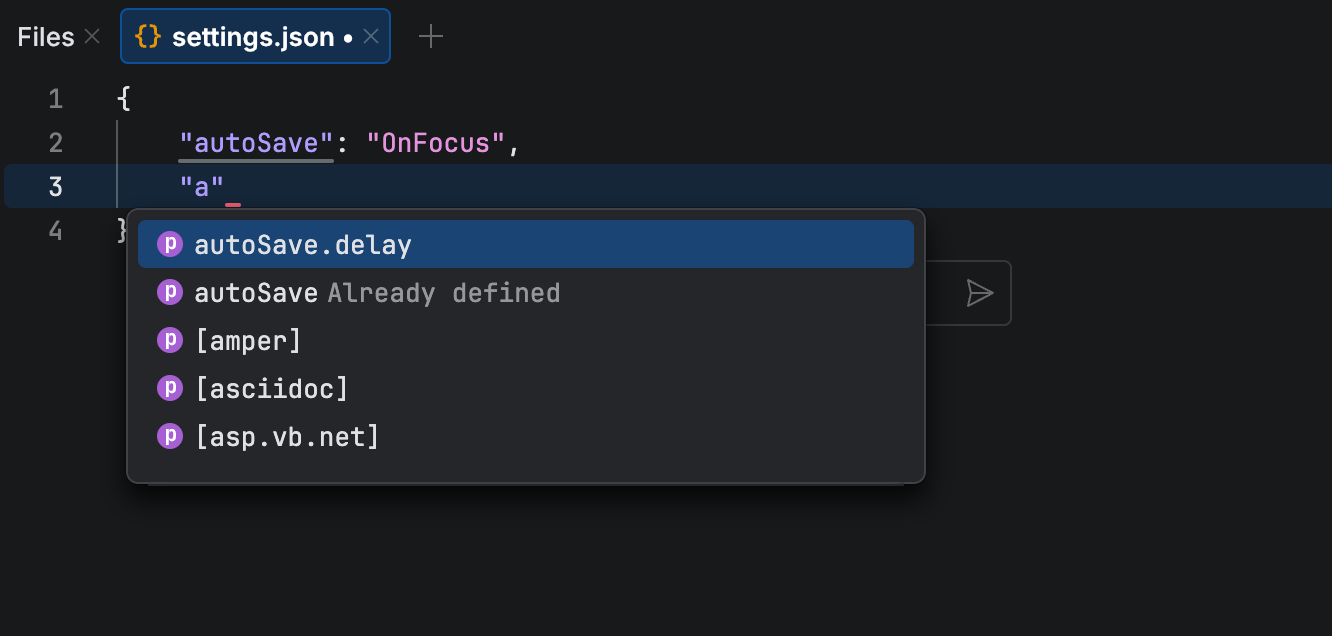Click the property icon beside [amper]
1332x636 pixels.
(169, 340)
